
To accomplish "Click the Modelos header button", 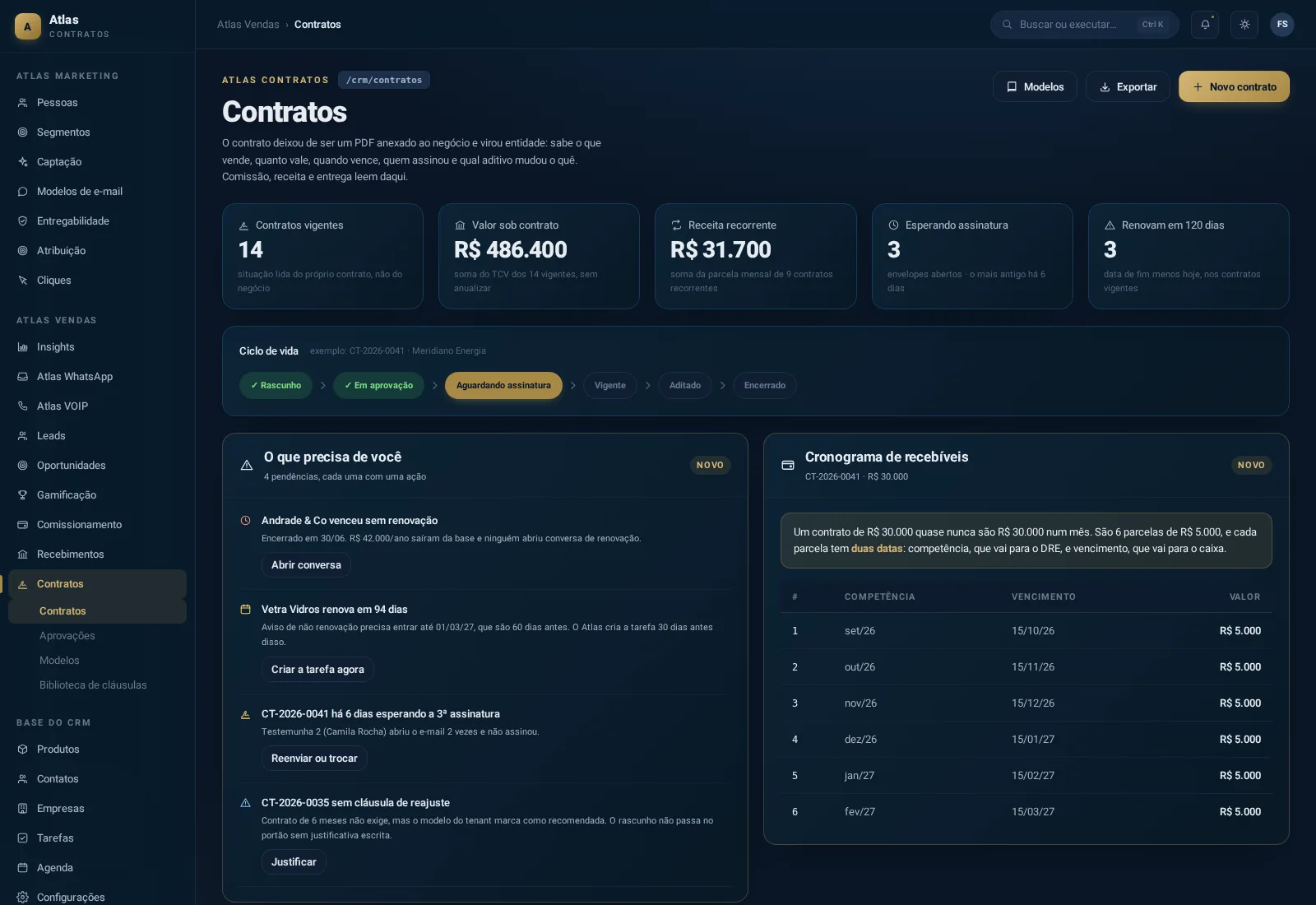I will [1035, 86].
